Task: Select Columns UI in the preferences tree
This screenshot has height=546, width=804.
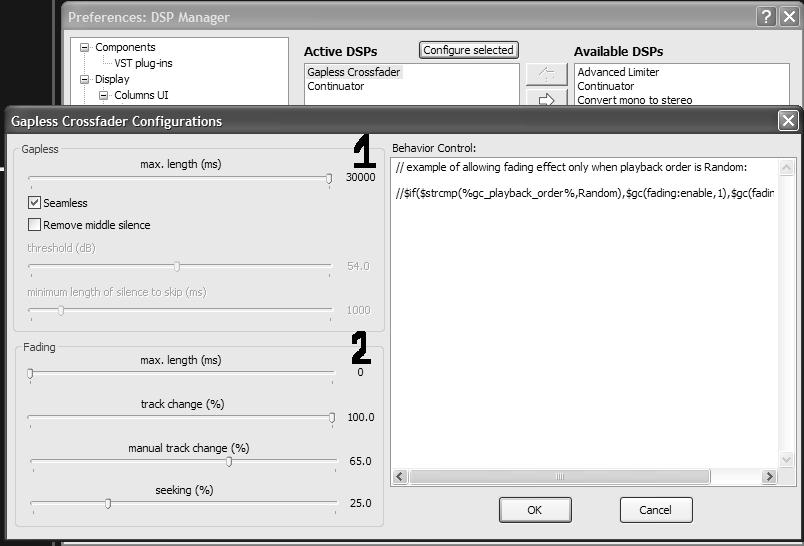Action: [x=141, y=95]
